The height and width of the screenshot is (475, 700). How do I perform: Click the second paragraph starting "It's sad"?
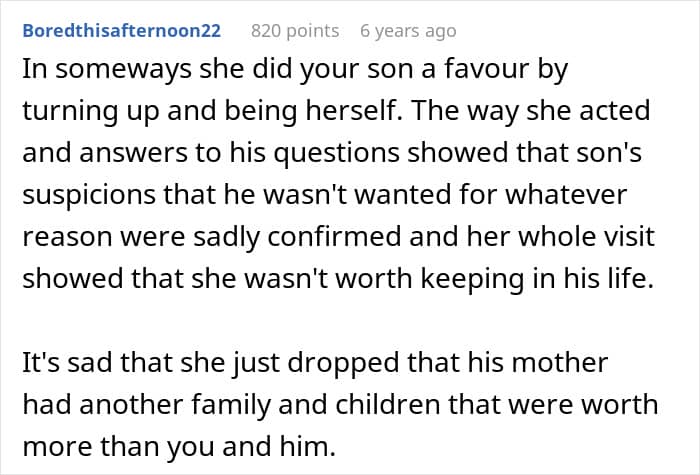click(x=340, y=404)
